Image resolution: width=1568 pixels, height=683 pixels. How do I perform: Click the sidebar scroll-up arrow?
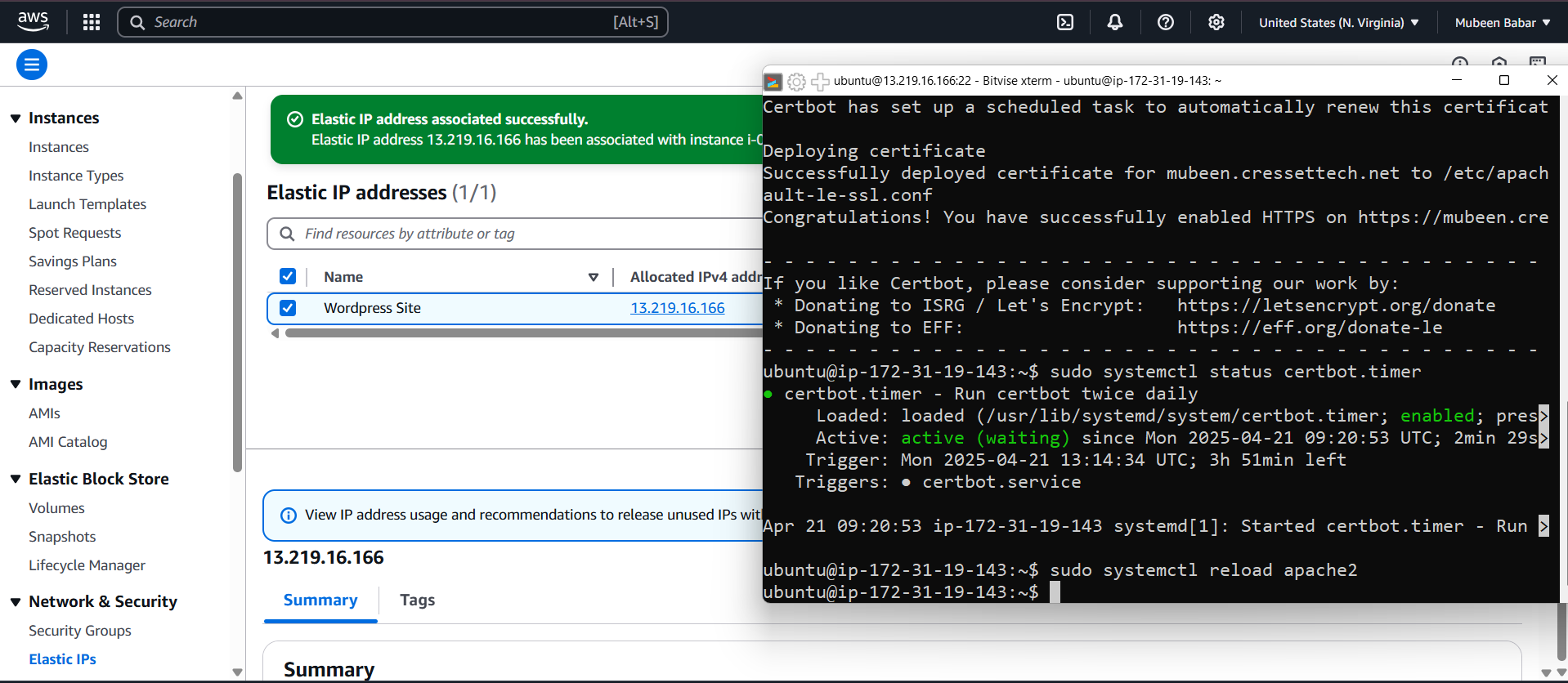[x=238, y=96]
